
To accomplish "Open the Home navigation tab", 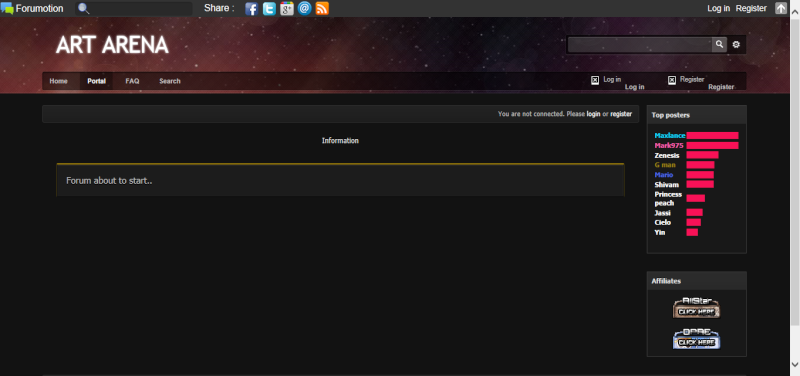I will click(x=58, y=81).
